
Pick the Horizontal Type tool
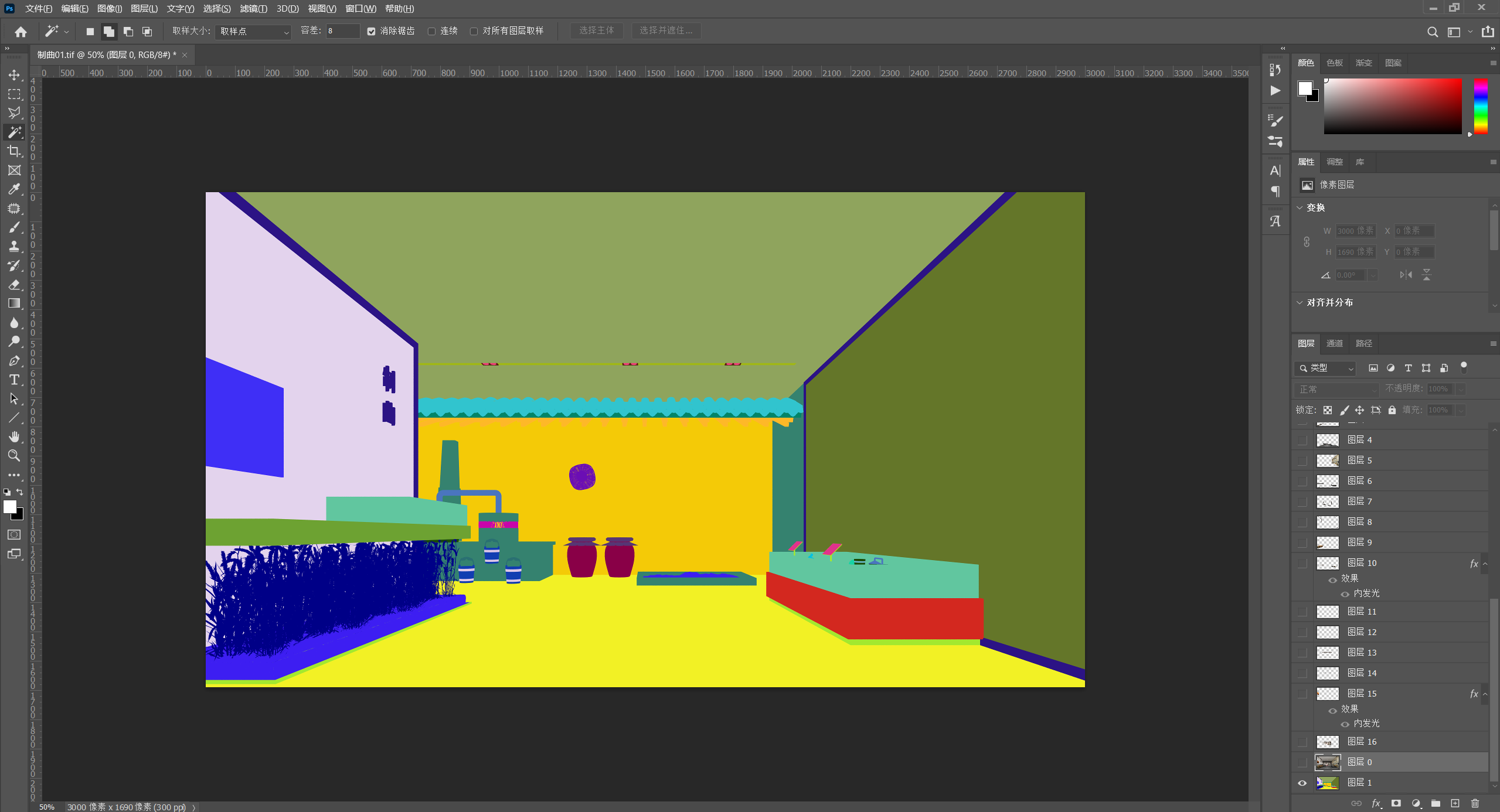(x=14, y=380)
